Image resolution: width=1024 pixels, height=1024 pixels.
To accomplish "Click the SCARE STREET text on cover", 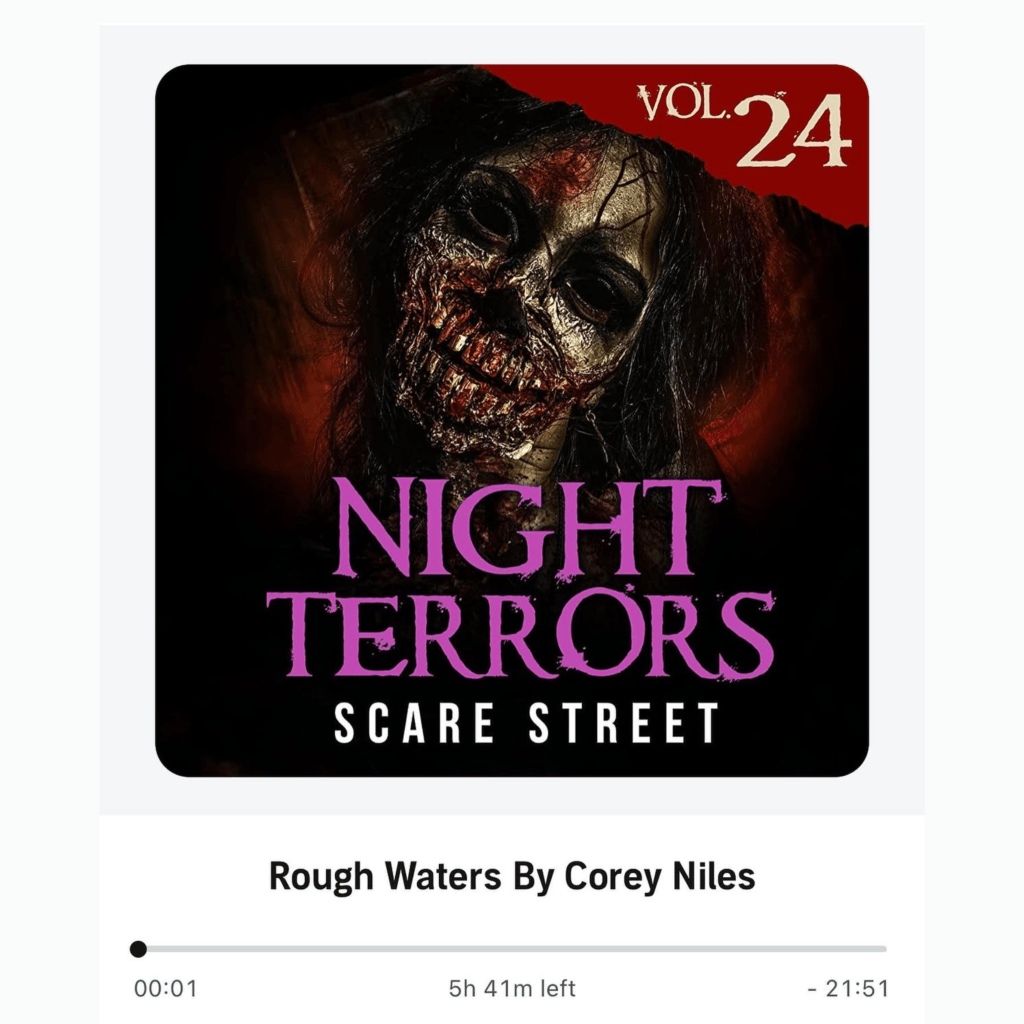I will (x=526, y=723).
